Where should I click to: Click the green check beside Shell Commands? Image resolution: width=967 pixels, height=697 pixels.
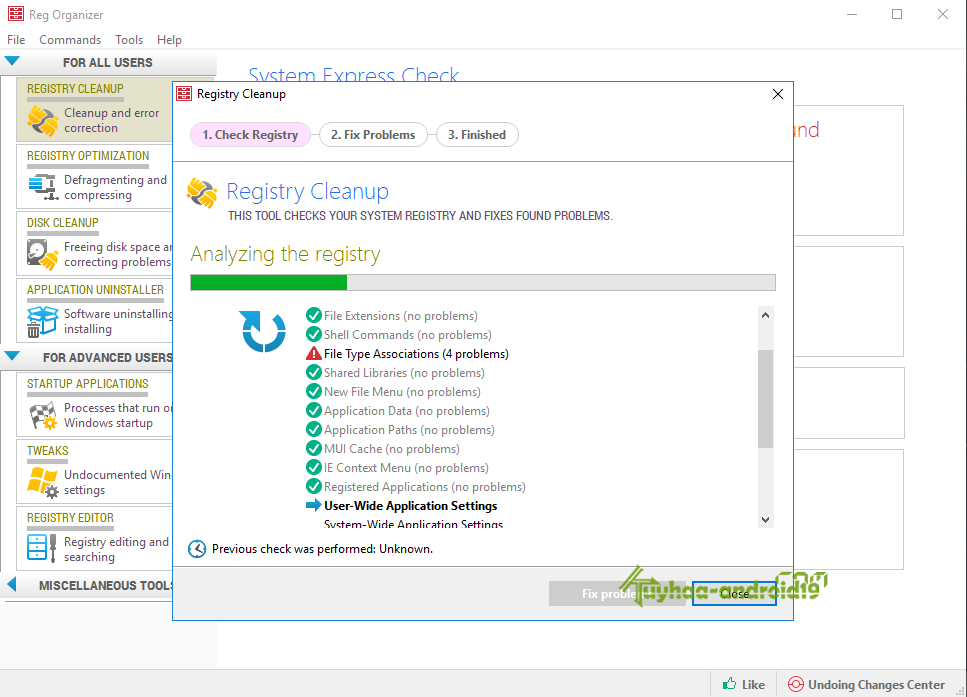click(314, 334)
